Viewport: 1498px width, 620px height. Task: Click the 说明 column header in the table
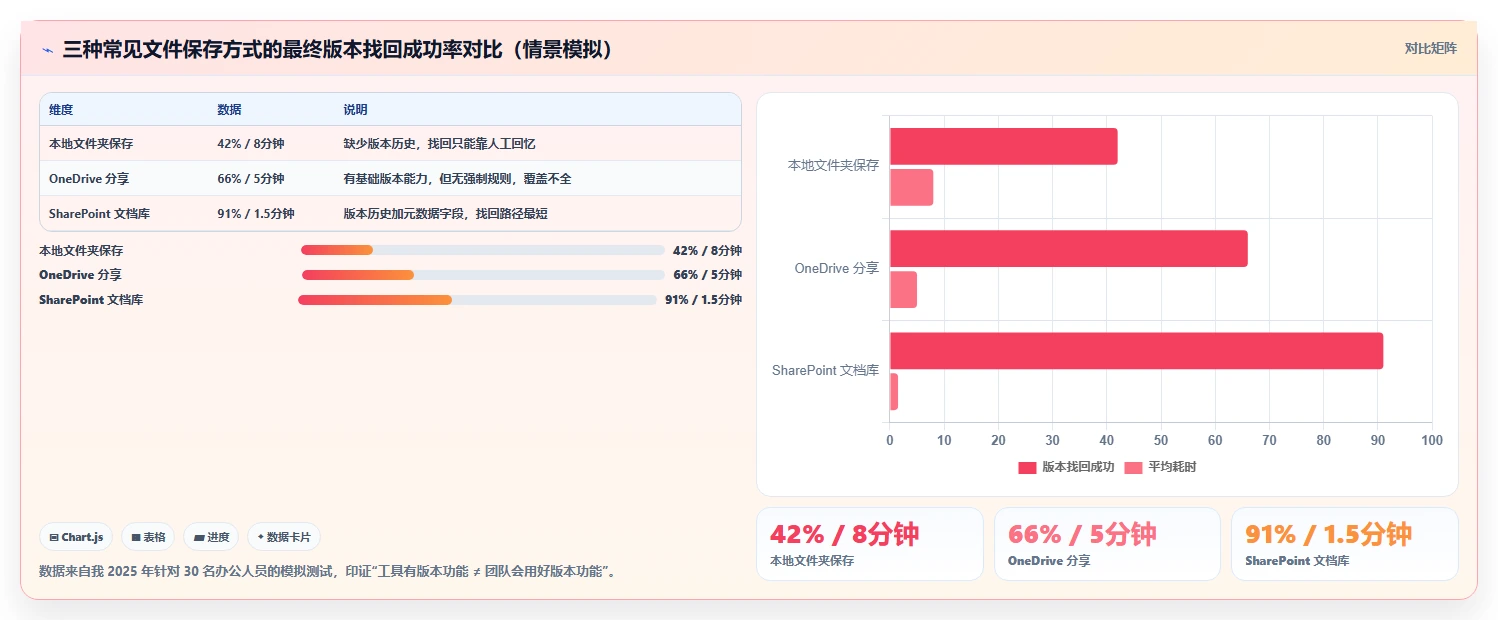[355, 110]
